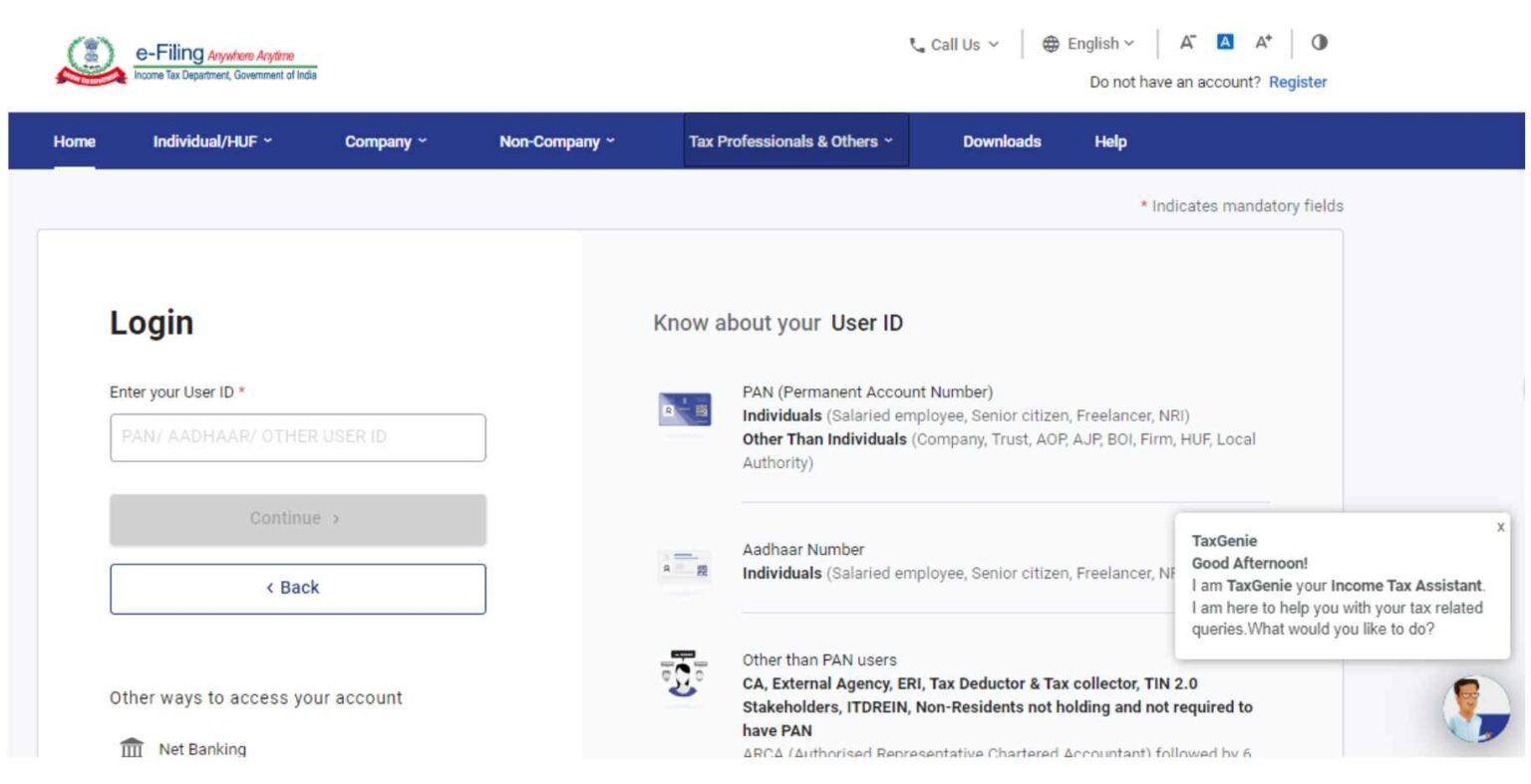This screenshot has height=784, width=1531.
Task: Click the Net Banking bank icon
Action: (x=133, y=745)
